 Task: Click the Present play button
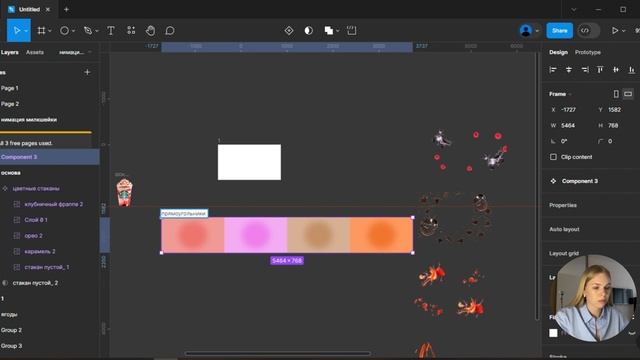click(x=615, y=31)
